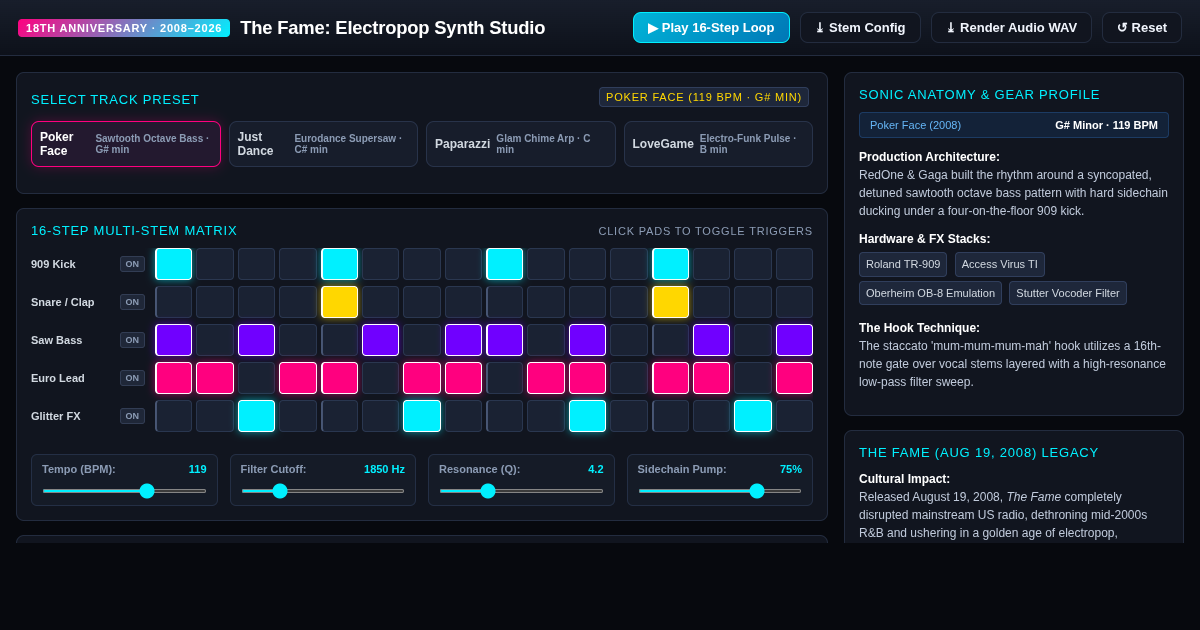Enable 909 Kick step 16 pad

pyautogui.click(x=794, y=264)
